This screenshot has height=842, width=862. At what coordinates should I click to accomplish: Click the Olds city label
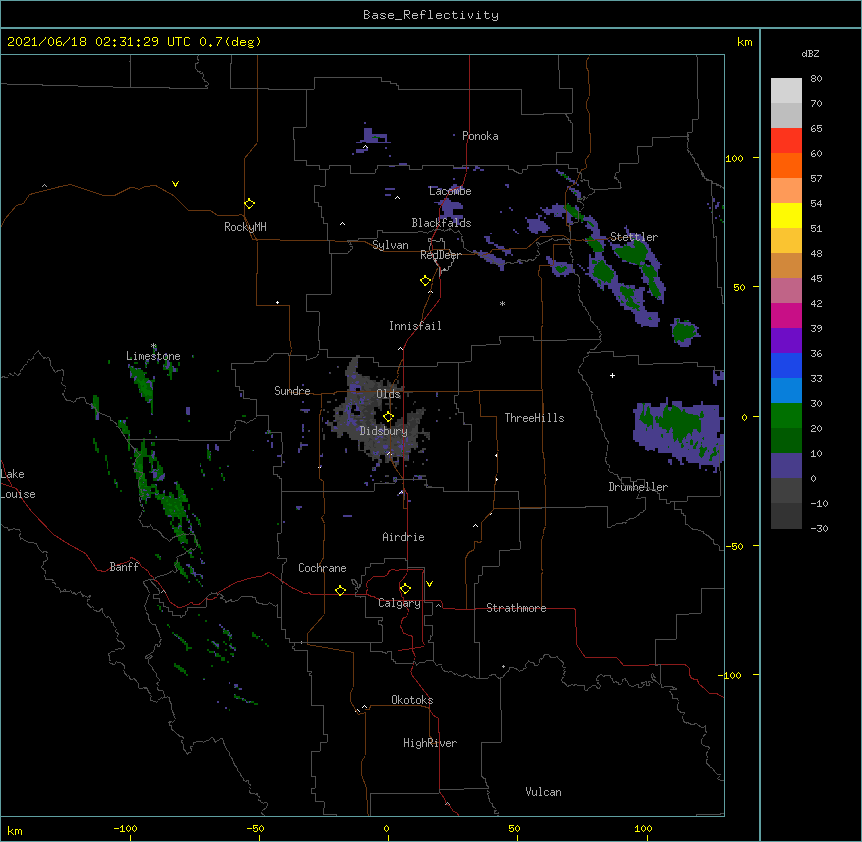388,394
